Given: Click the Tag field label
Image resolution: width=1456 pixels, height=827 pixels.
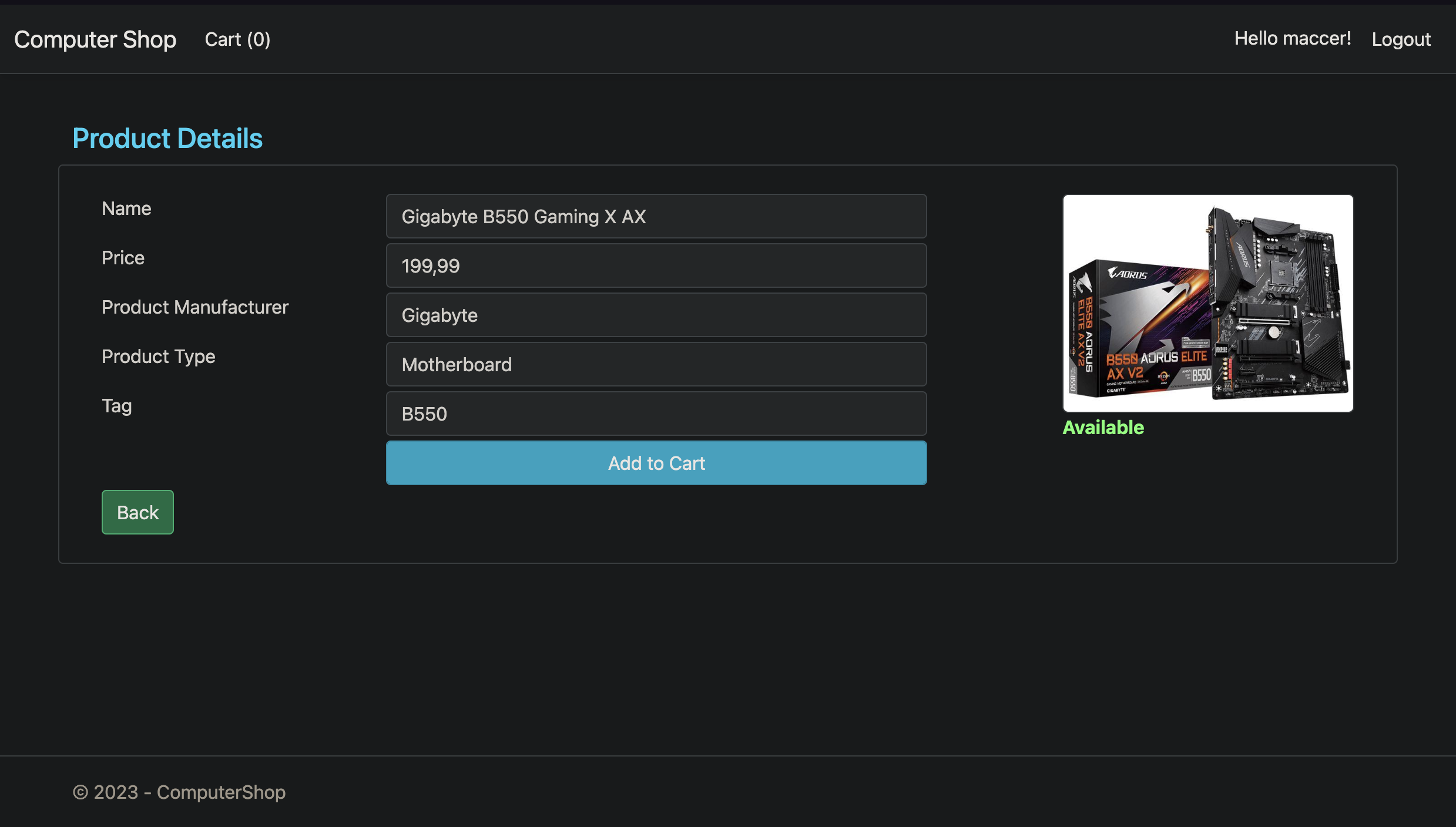Looking at the screenshot, I should [x=116, y=405].
